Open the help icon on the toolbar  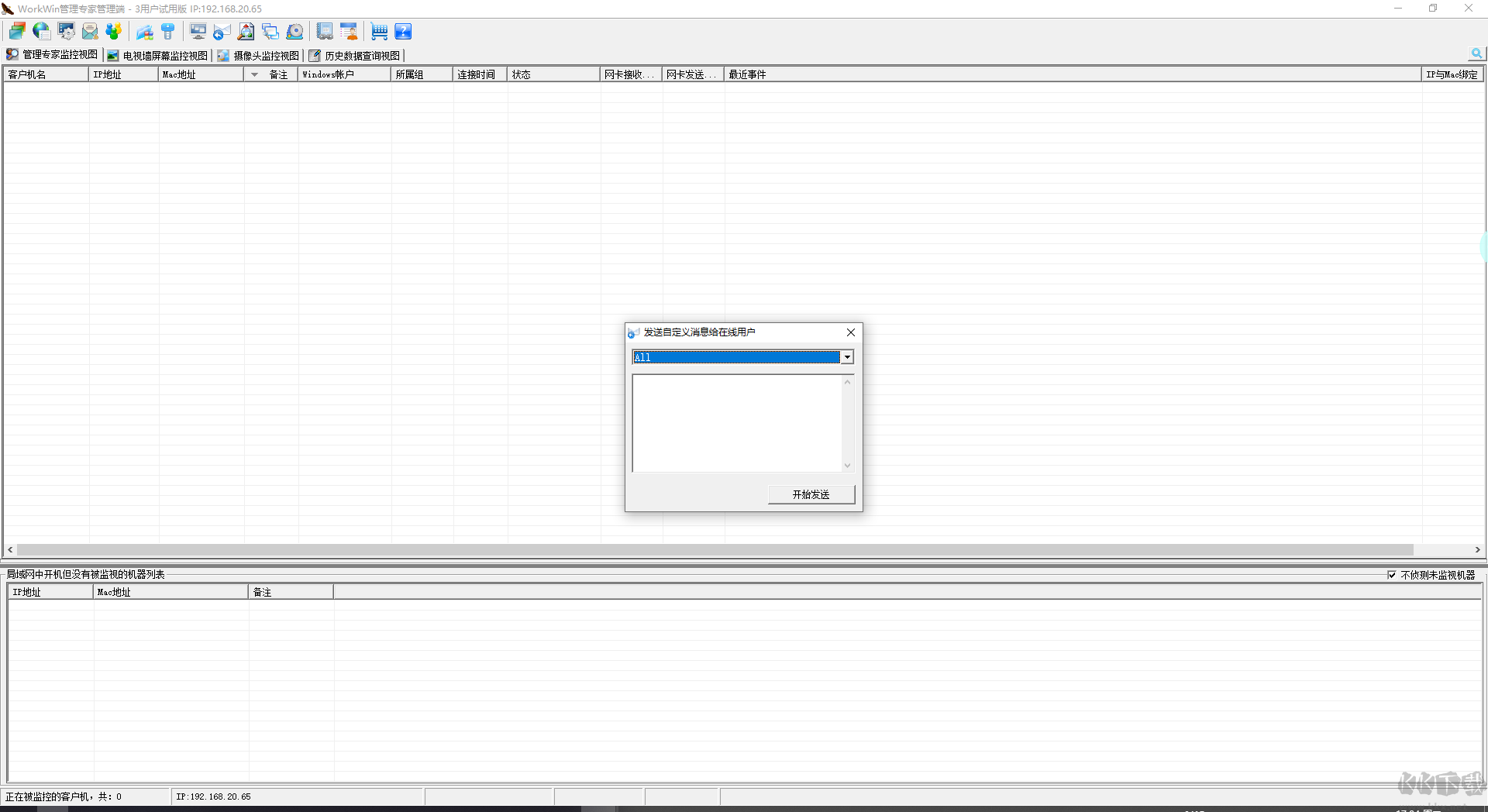pos(403,31)
